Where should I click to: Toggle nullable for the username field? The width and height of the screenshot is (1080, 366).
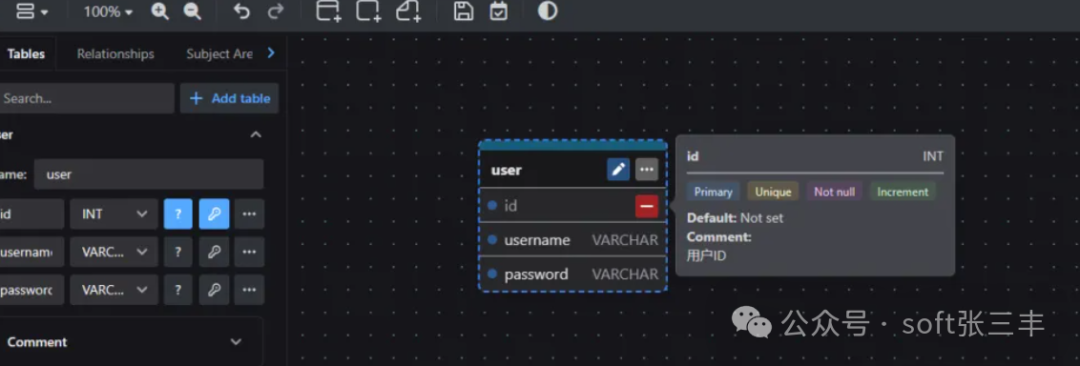click(x=178, y=252)
